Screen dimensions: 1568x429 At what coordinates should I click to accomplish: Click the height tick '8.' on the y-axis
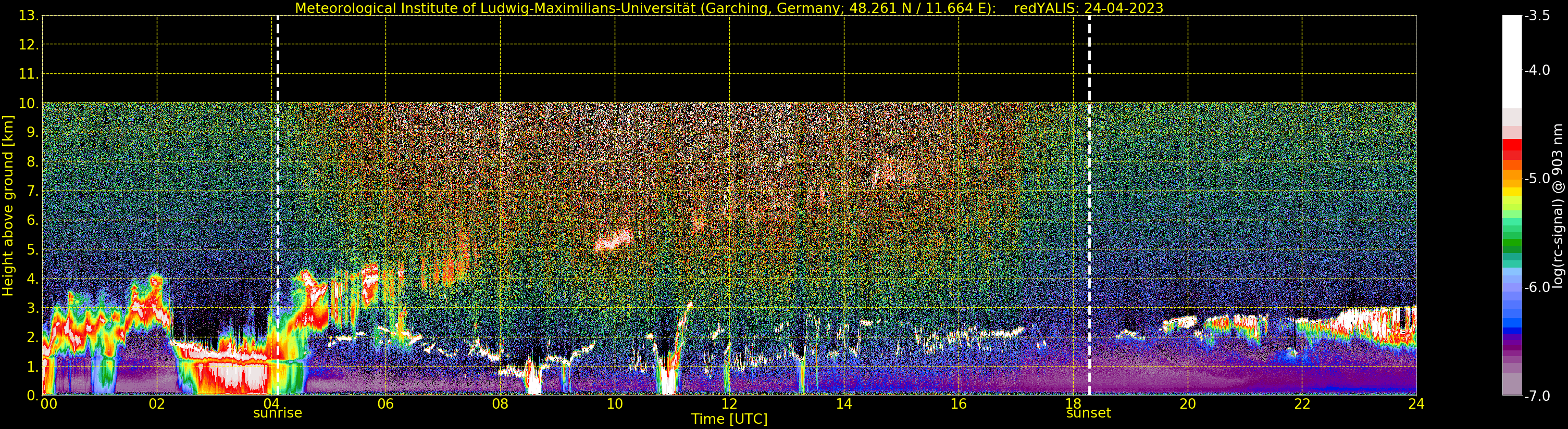point(33,162)
